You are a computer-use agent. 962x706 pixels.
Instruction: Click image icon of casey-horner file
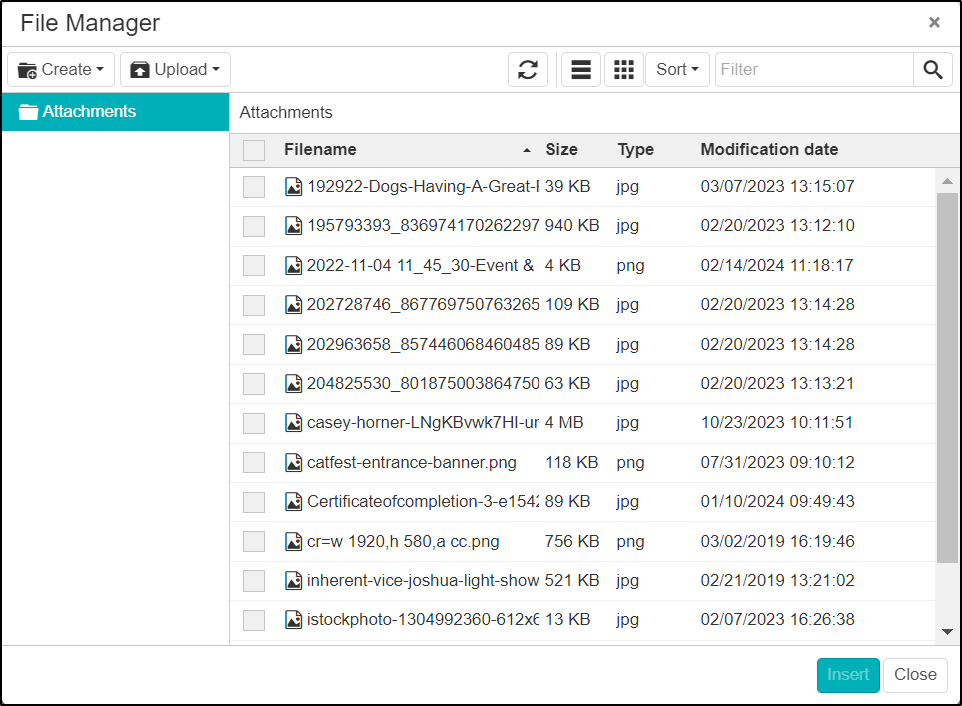293,423
